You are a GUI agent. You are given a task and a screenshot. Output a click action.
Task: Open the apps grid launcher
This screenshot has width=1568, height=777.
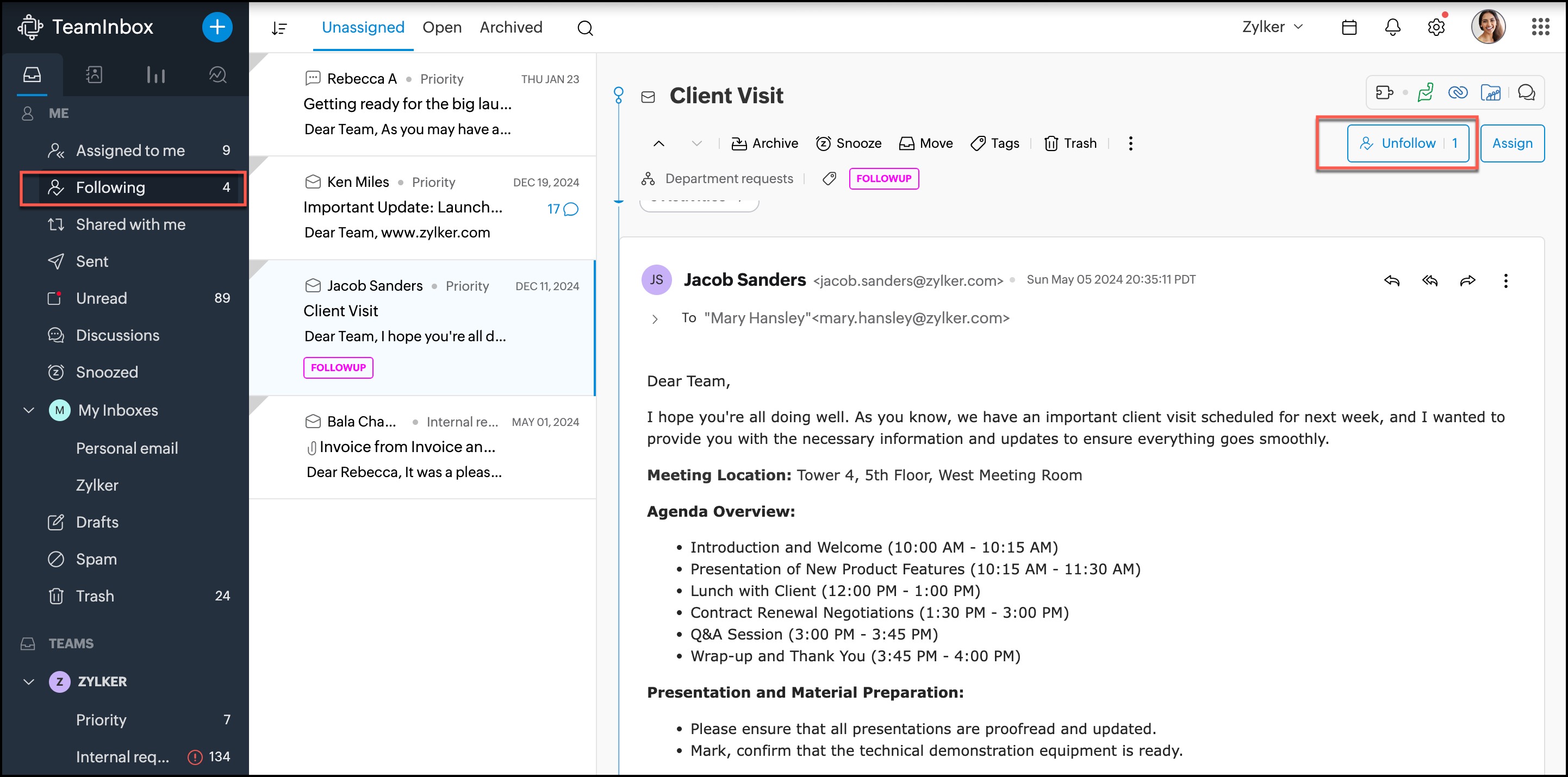point(1540,27)
